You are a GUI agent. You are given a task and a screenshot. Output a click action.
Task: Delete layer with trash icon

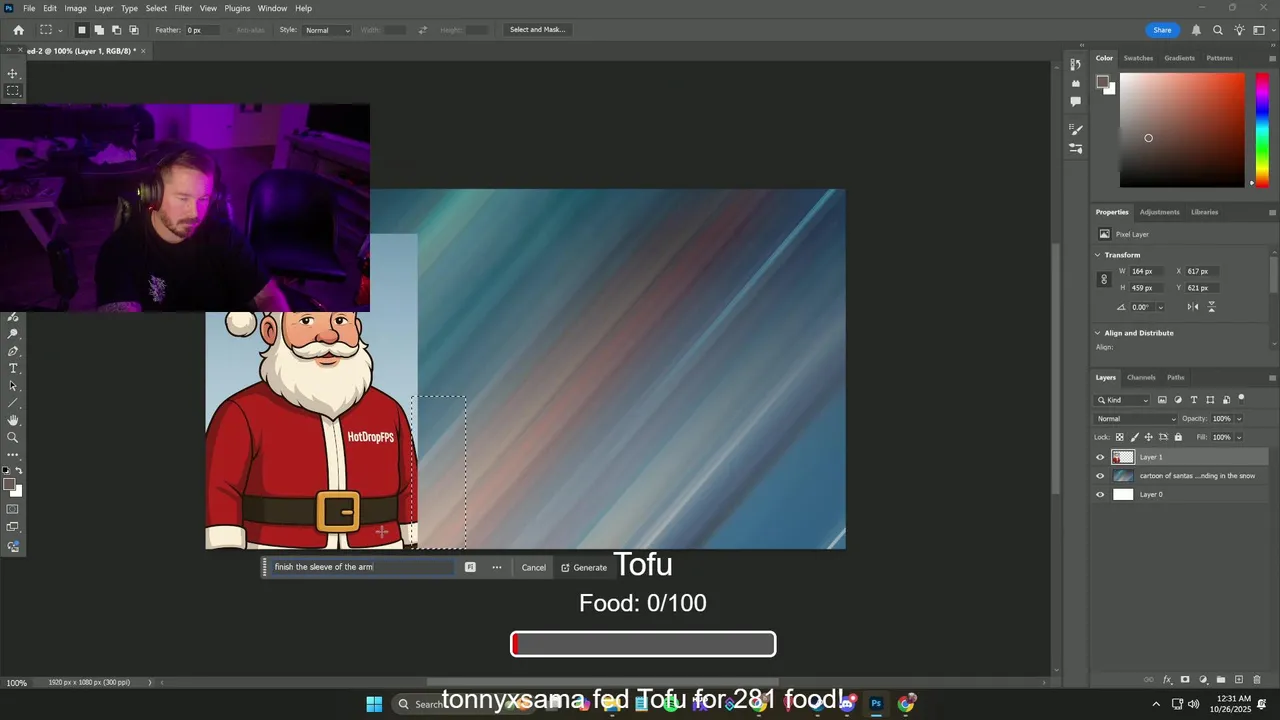[1257, 680]
